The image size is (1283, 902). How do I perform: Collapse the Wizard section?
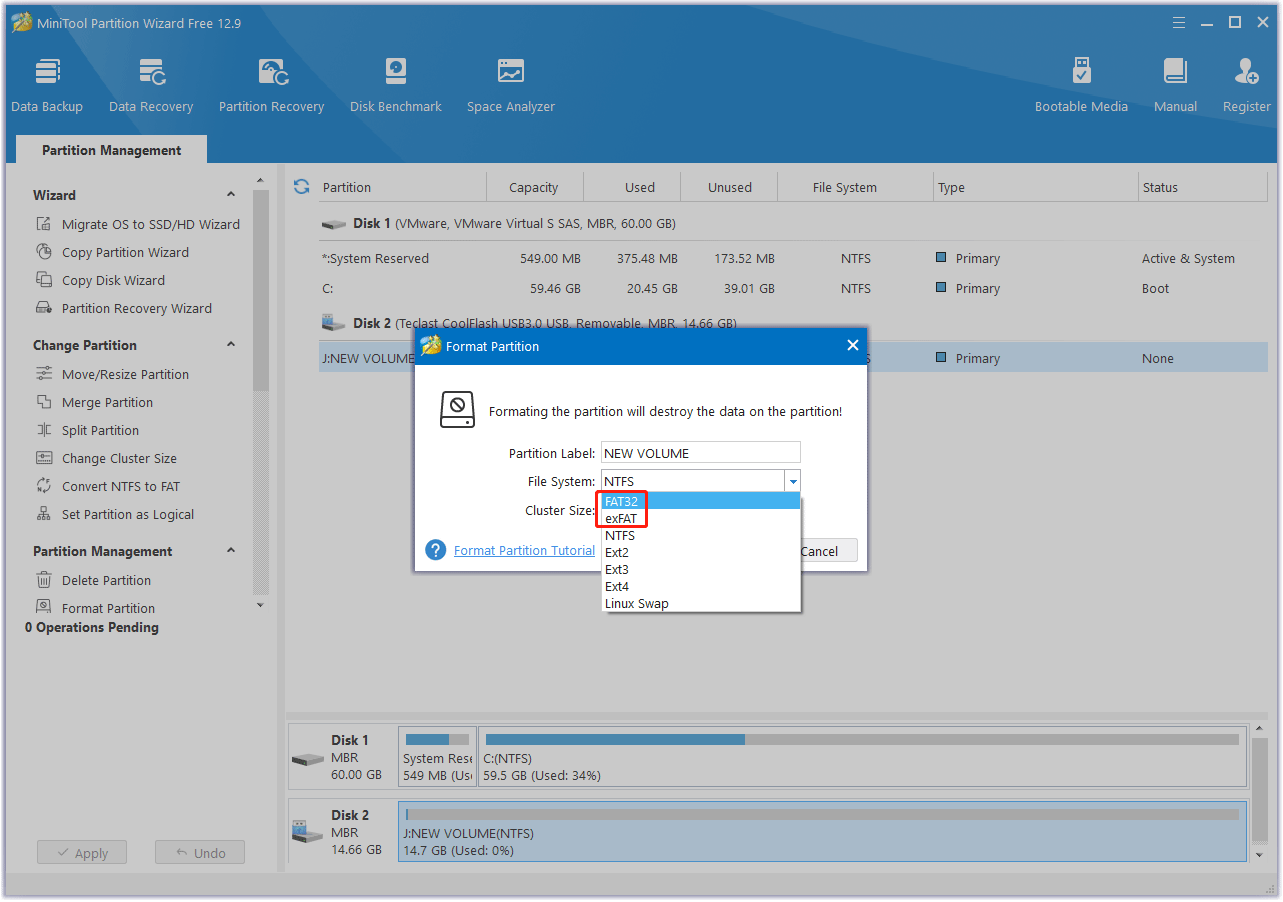pyautogui.click(x=231, y=195)
